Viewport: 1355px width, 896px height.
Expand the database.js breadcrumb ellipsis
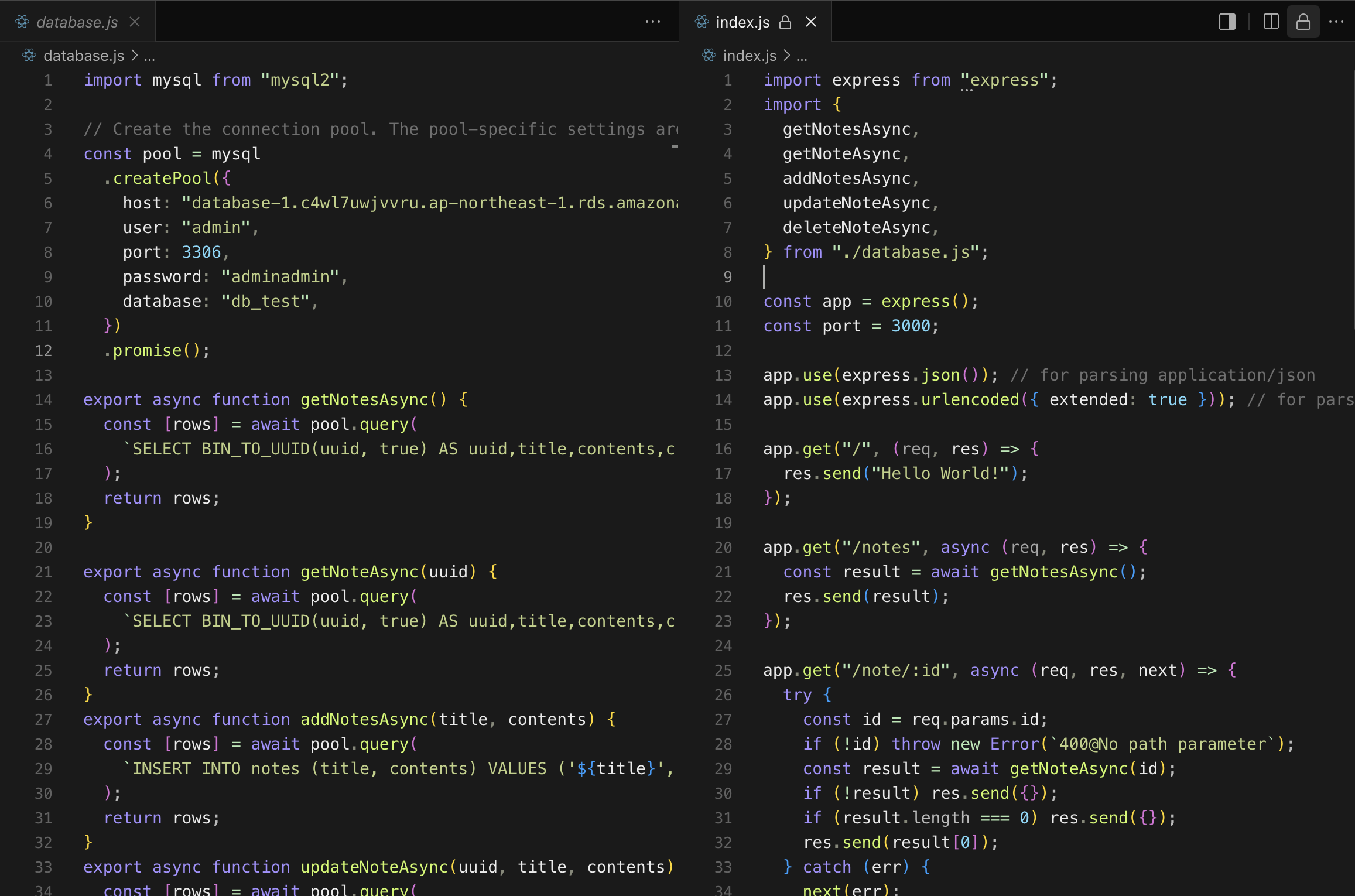pos(150,57)
